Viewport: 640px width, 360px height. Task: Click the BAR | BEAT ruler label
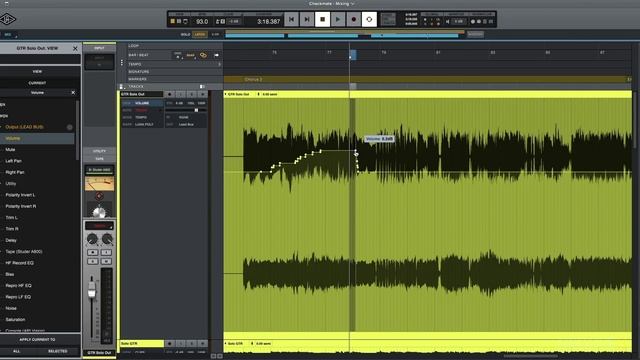click(x=138, y=55)
